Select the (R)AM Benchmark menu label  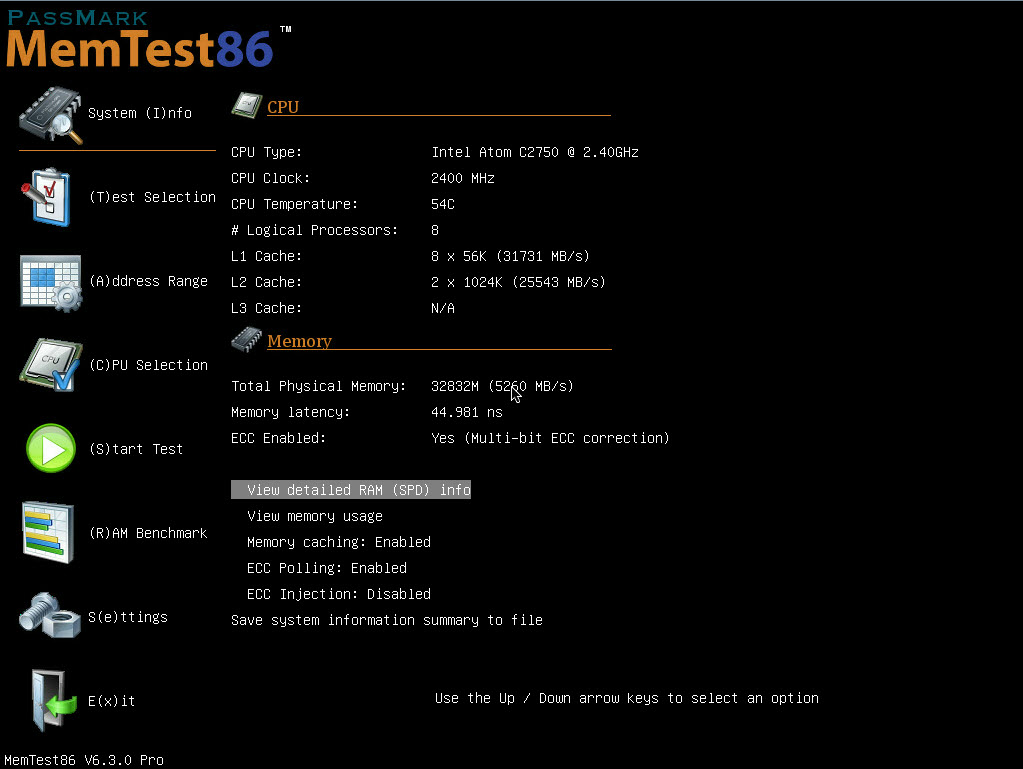(x=148, y=534)
